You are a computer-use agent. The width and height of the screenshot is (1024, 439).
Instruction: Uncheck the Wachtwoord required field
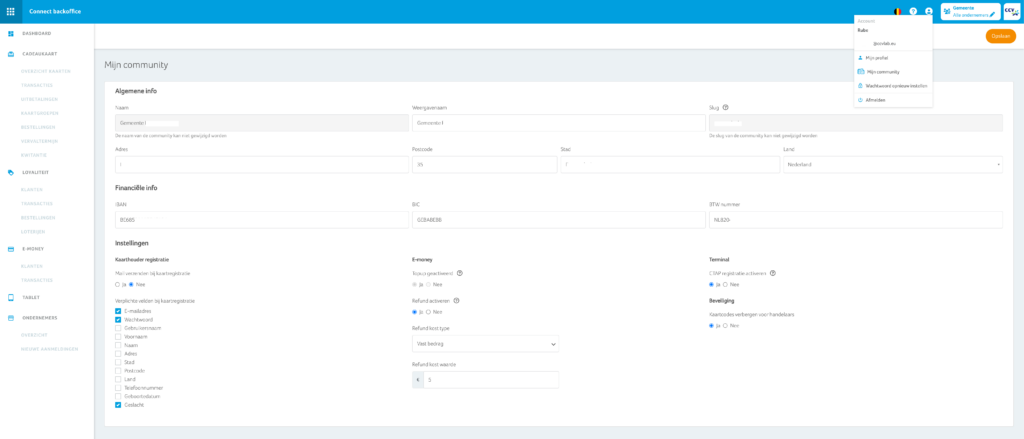118,319
